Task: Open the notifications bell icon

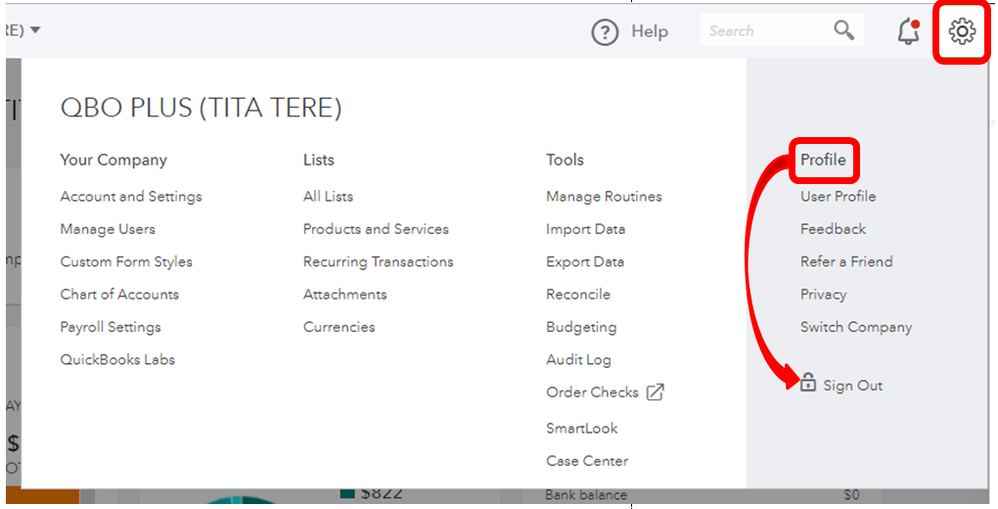Action: [x=908, y=32]
